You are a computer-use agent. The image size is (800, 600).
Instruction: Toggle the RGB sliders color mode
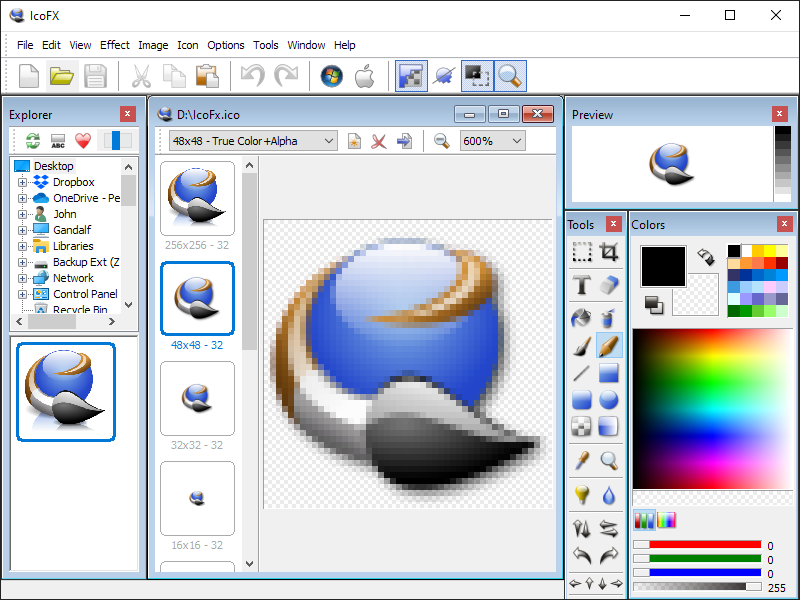tap(644, 520)
